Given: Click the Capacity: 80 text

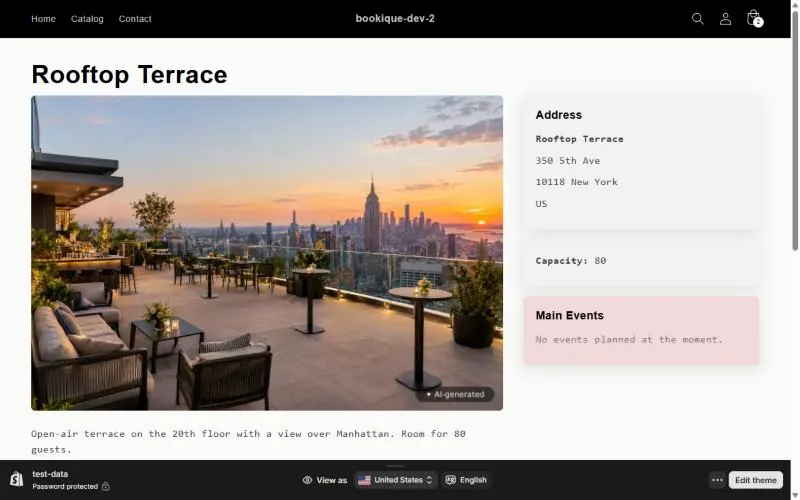Looking at the screenshot, I should pyautogui.click(x=571, y=261).
